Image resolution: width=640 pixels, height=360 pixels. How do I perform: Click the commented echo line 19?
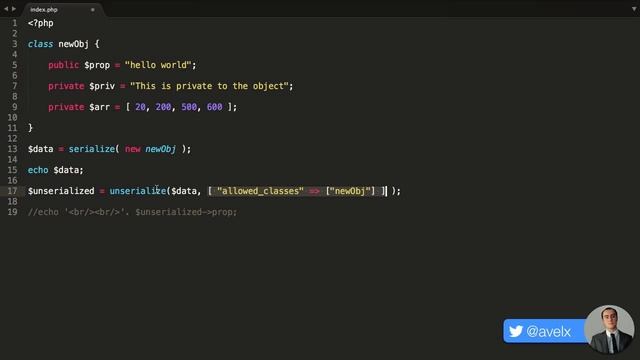point(132,212)
